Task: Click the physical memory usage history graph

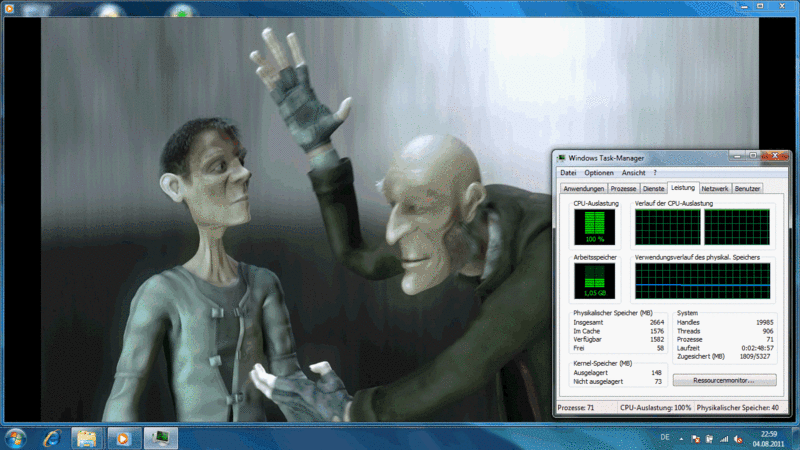Action: pos(703,281)
